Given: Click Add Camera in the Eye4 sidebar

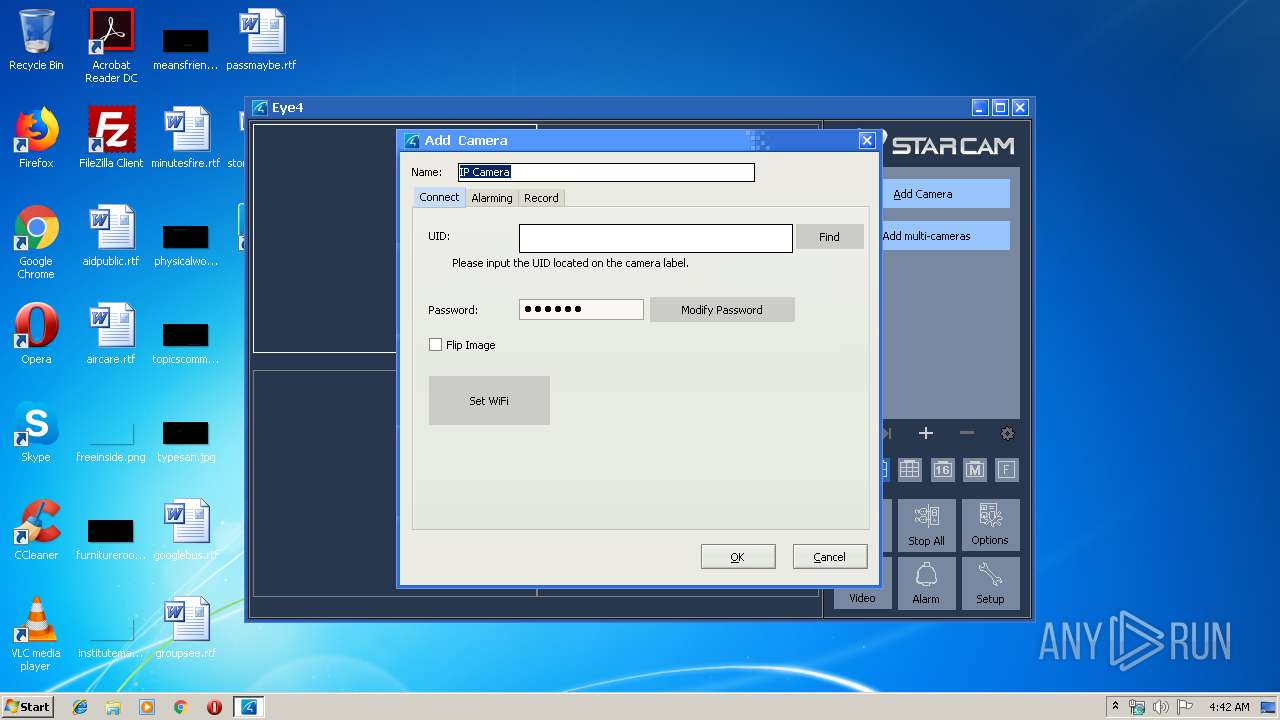Looking at the screenshot, I should [x=945, y=194].
